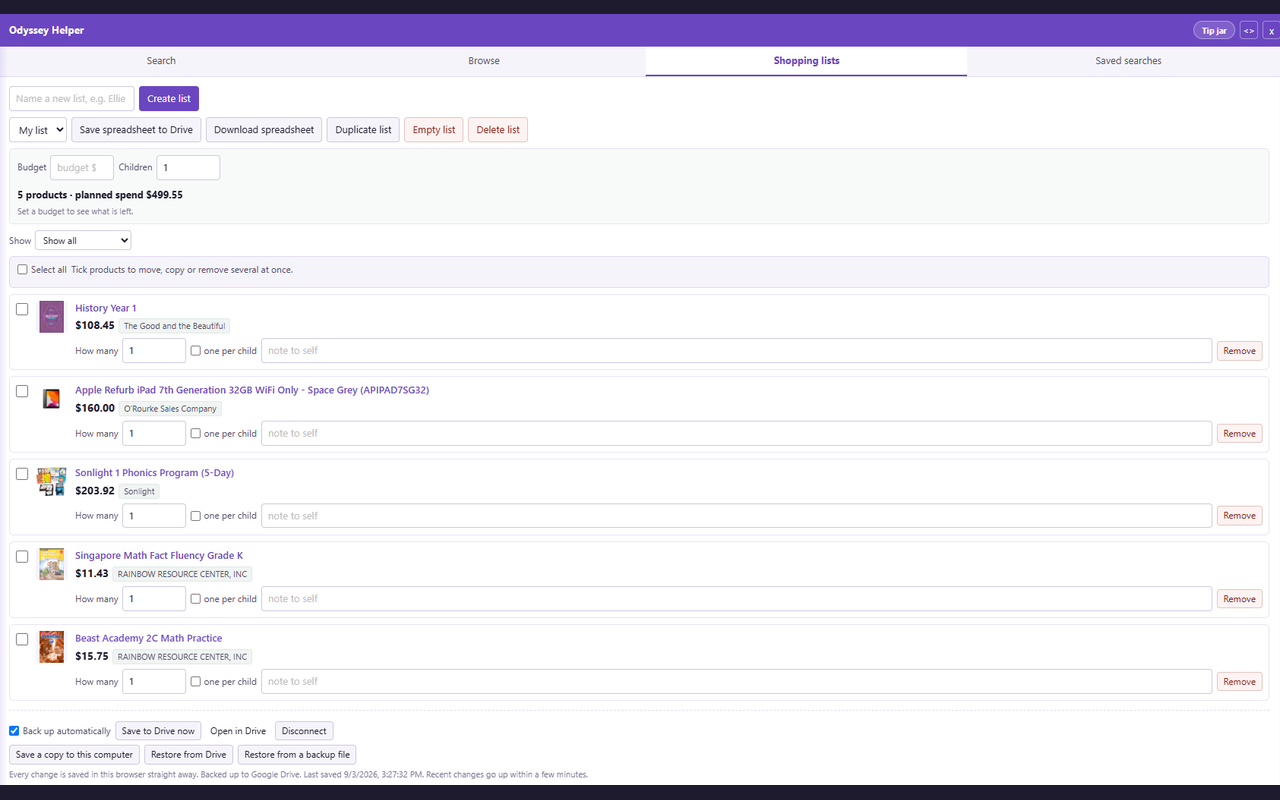
Task: Click note to self for Sonlight Phonics
Action: (x=737, y=516)
